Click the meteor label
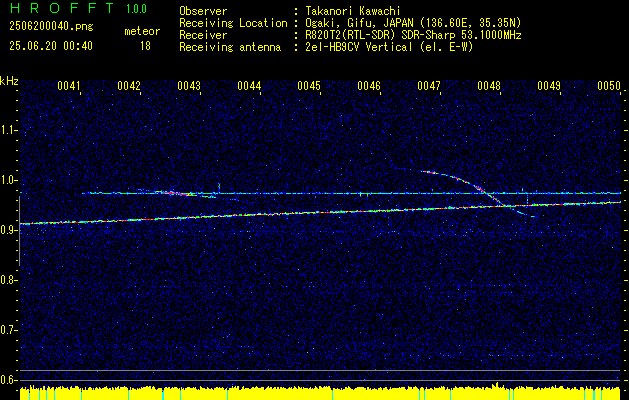 click(x=142, y=31)
